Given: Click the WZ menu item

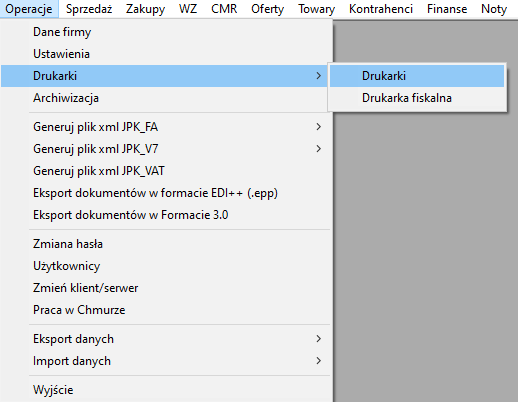Looking at the screenshot, I should [x=188, y=9].
